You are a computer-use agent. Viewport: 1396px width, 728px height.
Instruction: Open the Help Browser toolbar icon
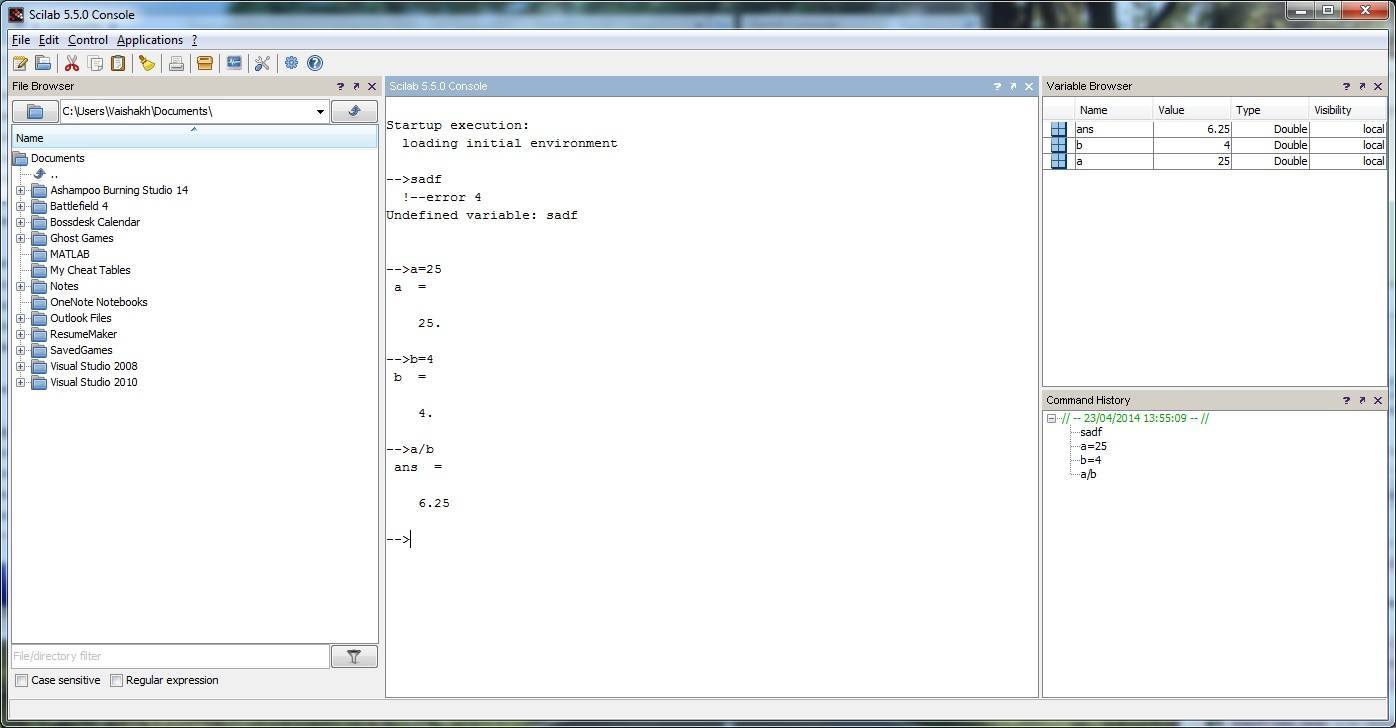(x=315, y=63)
